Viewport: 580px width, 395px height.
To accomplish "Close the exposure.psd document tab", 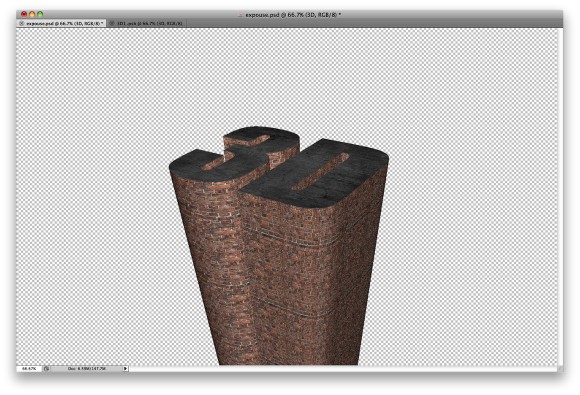I will (21, 23).
